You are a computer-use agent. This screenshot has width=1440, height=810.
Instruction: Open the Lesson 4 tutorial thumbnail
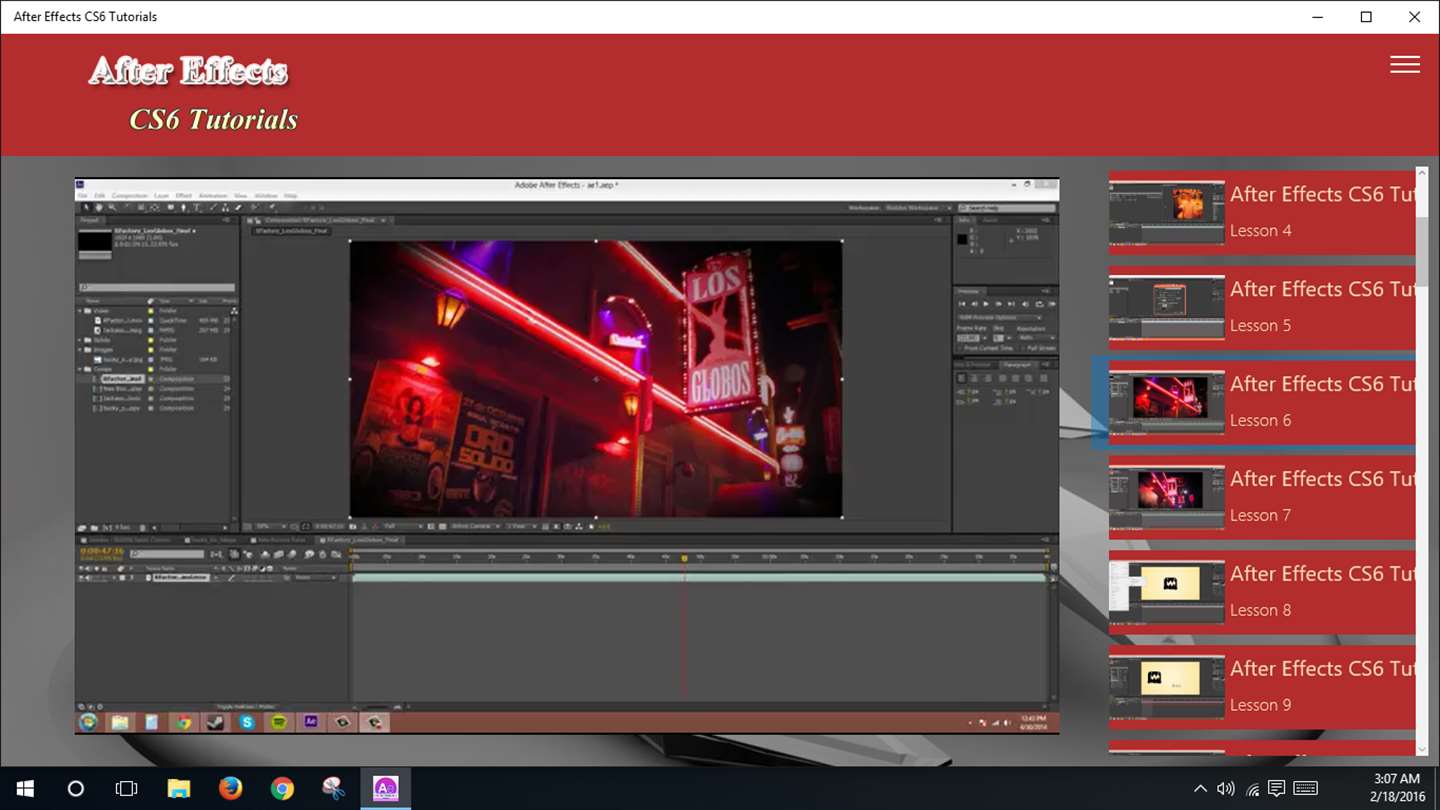pyautogui.click(x=1166, y=213)
